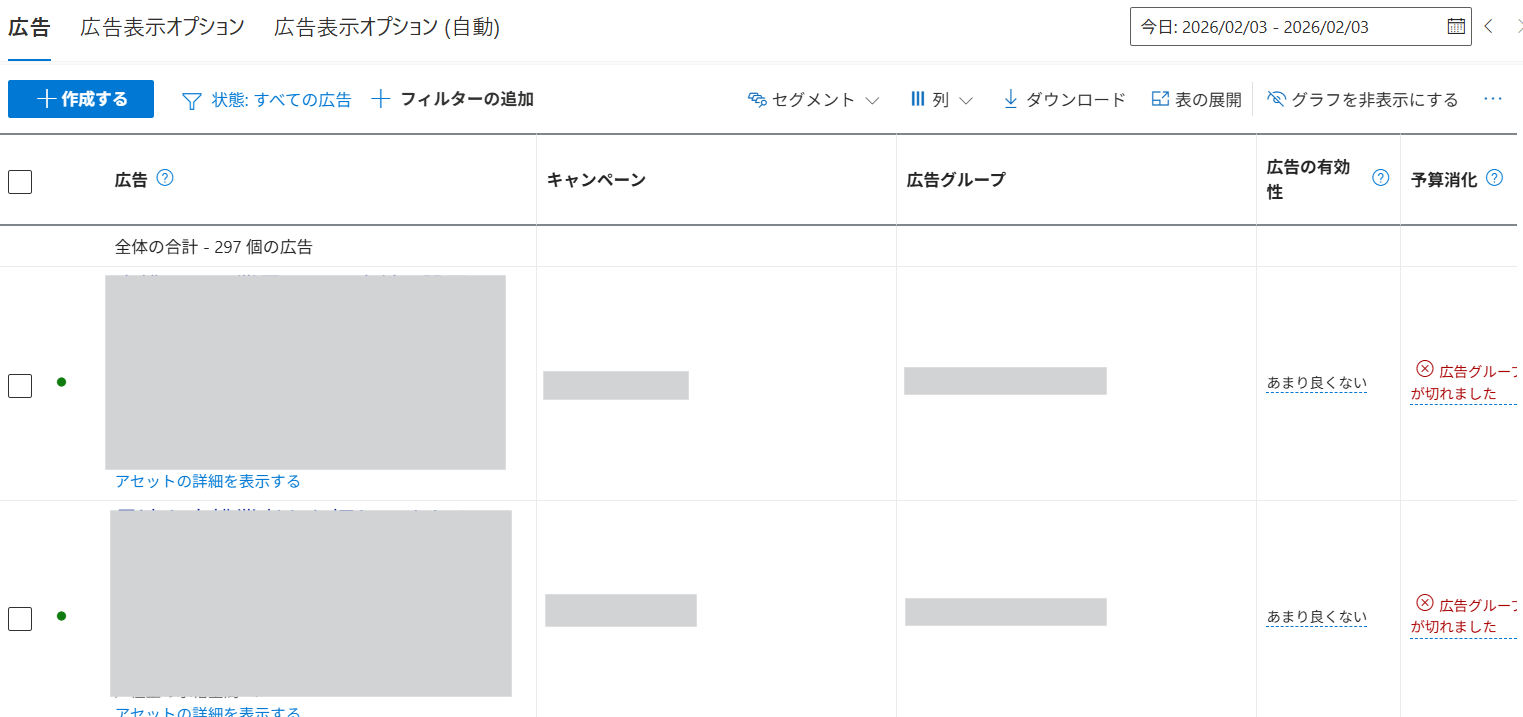This screenshot has width=1523, height=717.
Task: Click the calendar icon in date range
Action: (x=1456, y=27)
